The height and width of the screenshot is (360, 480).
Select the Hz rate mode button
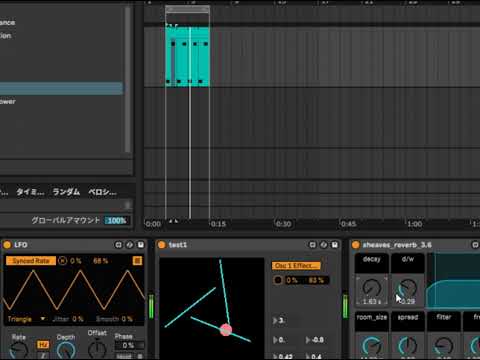(x=43, y=345)
